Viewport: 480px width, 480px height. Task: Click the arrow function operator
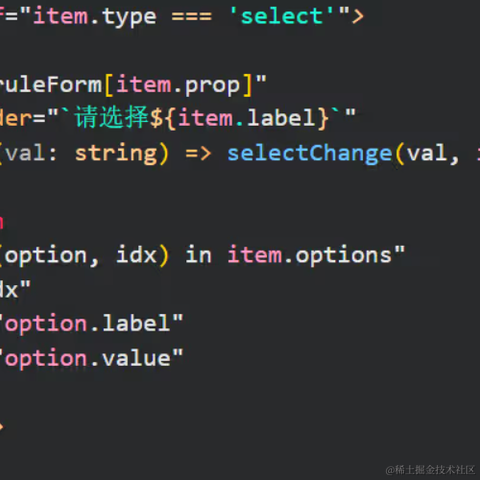[198, 154]
